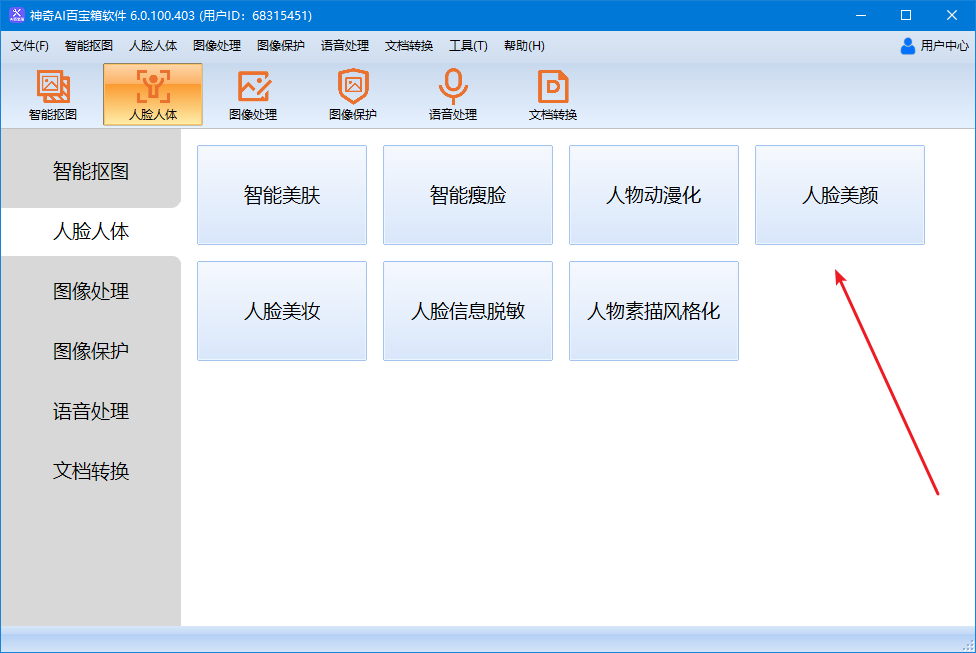976x653 pixels.
Task: Launch the 智能瘦脸 feature
Action: click(468, 195)
